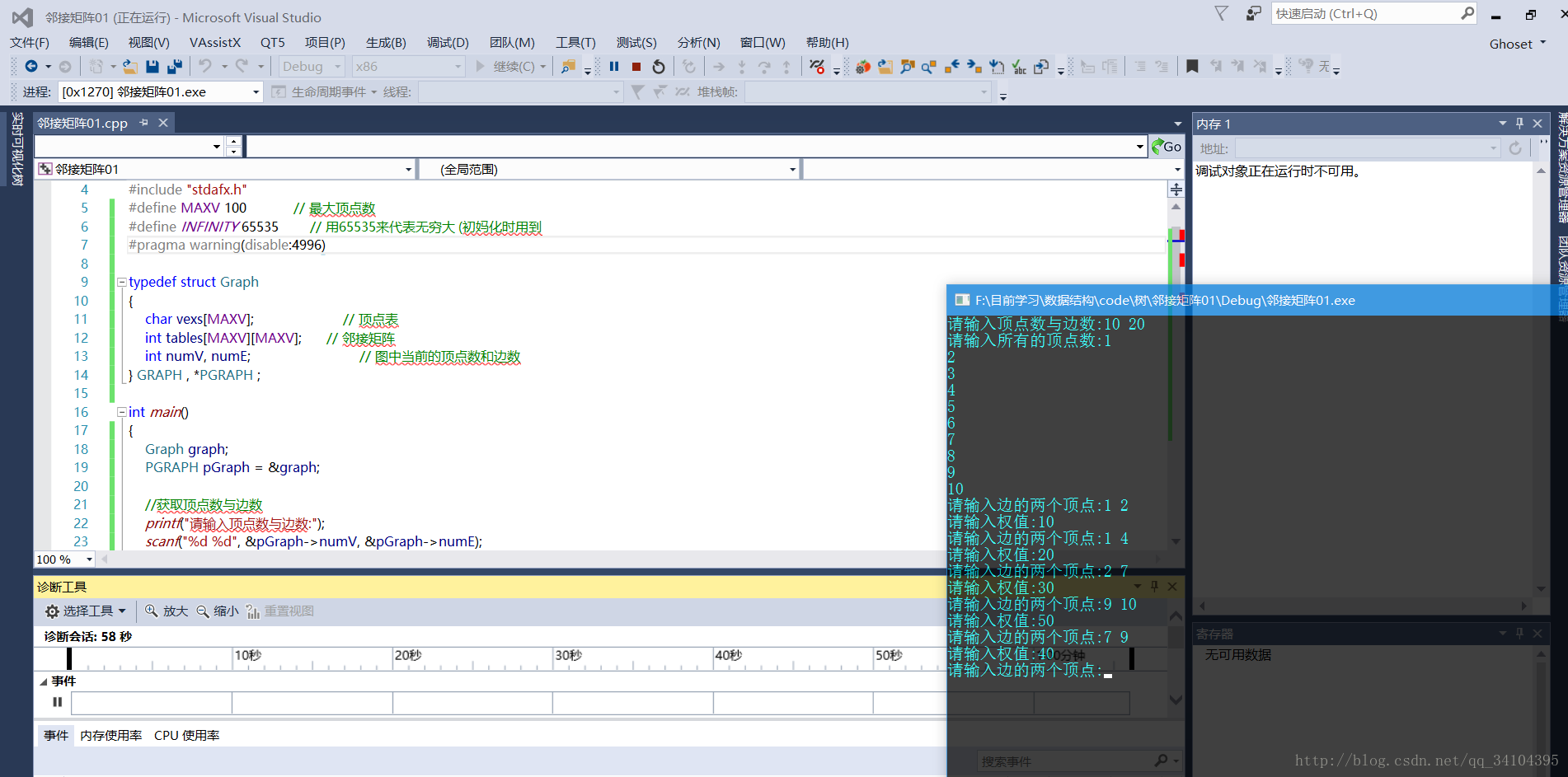Open the Tools menu 工具(T)
This screenshot has height=777, width=1568.
(x=575, y=42)
